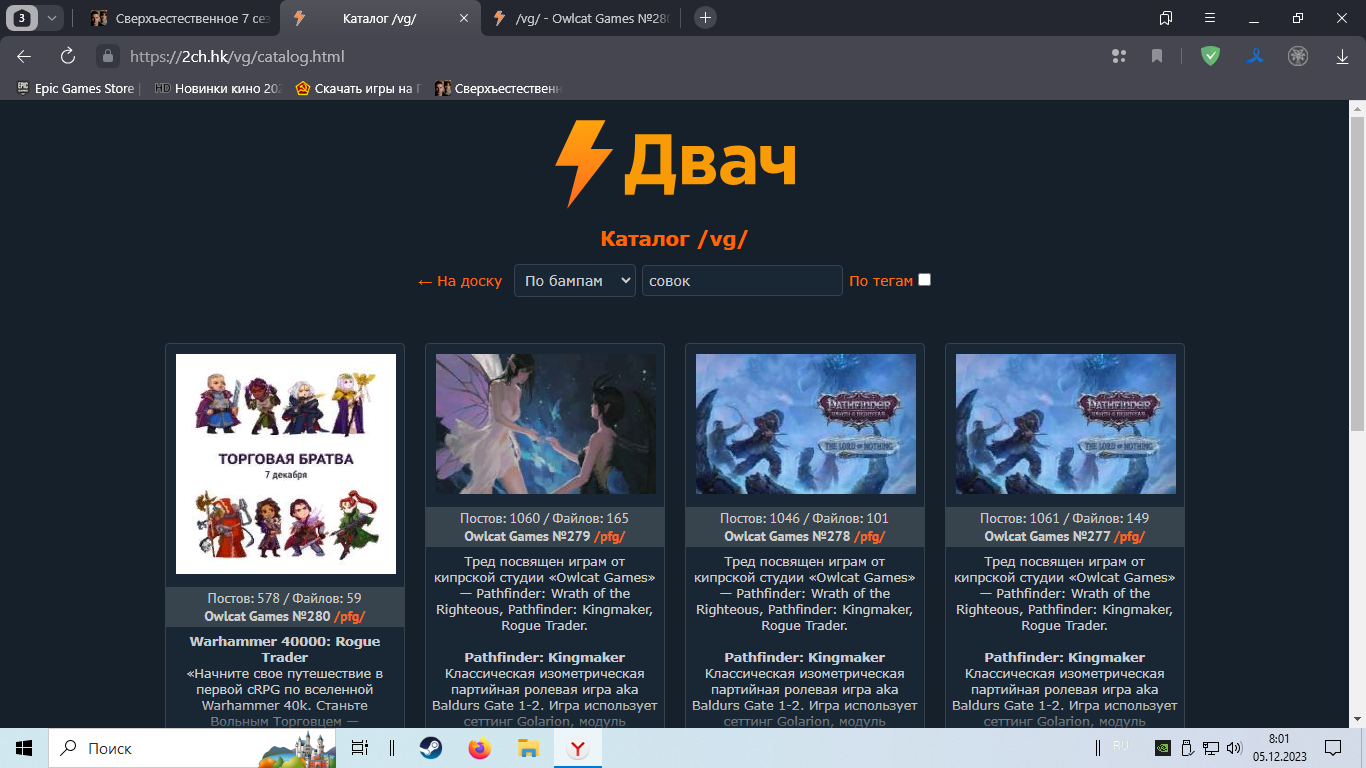Open the Windows notification center icon
The image size is (1366, 768).
(x=1333, y=748)
